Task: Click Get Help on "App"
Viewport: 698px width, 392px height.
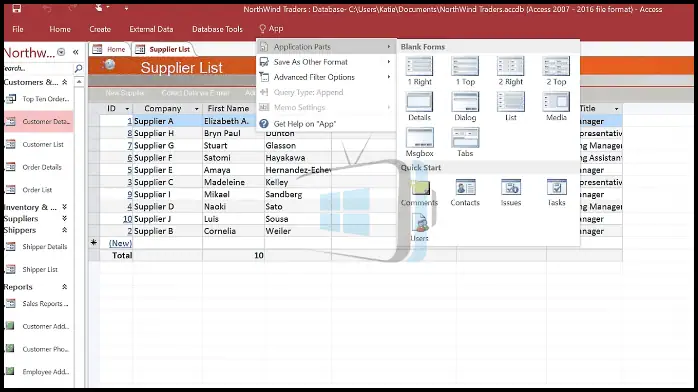Action: click(326, 124)
